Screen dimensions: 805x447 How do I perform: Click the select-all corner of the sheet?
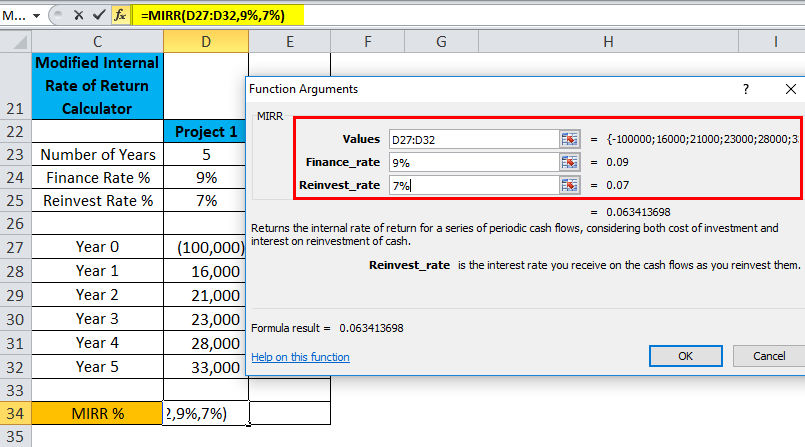[x=16, y=42]
